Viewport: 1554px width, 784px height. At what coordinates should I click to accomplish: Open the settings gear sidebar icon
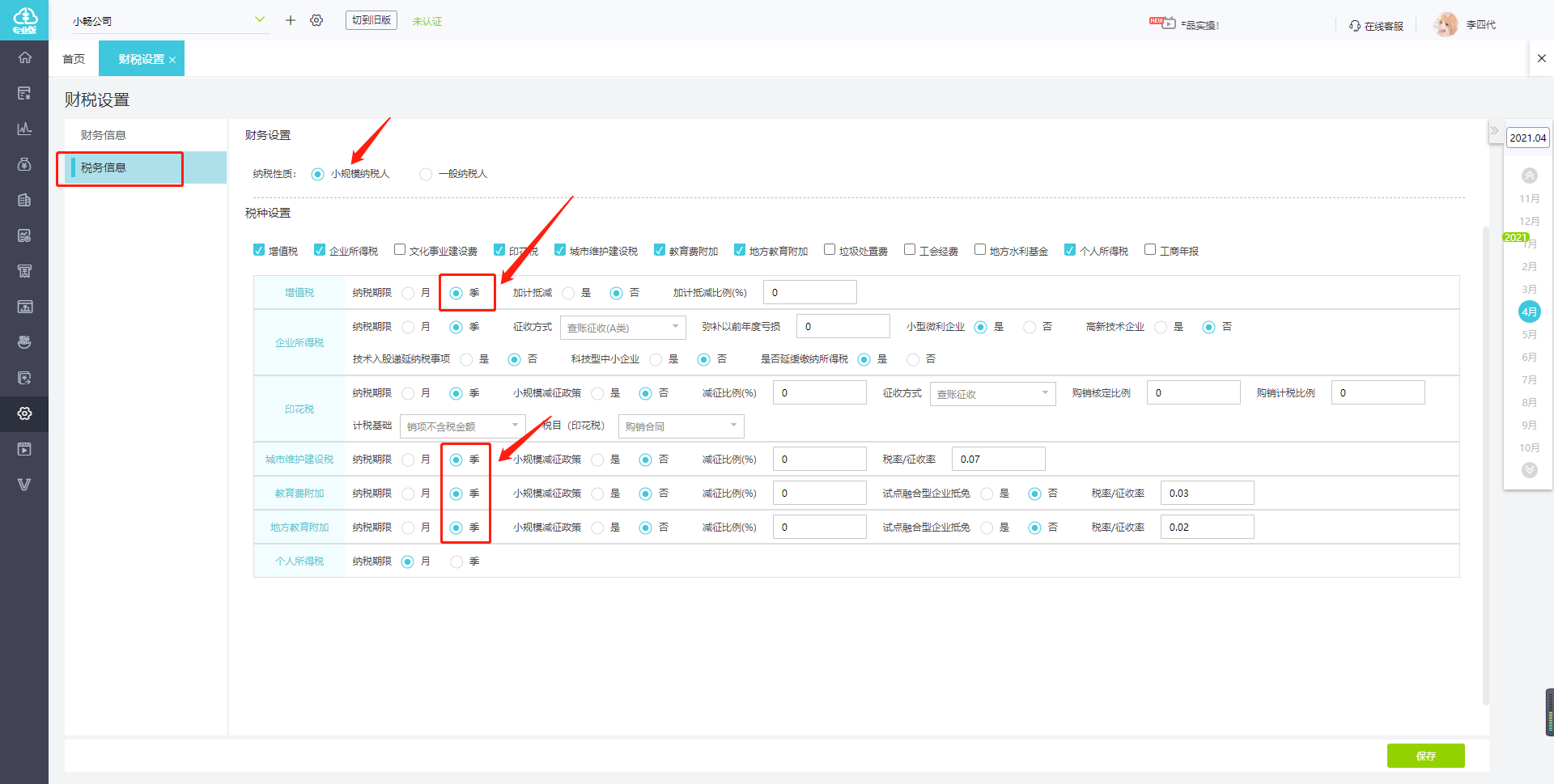click(x=24, y=413)
